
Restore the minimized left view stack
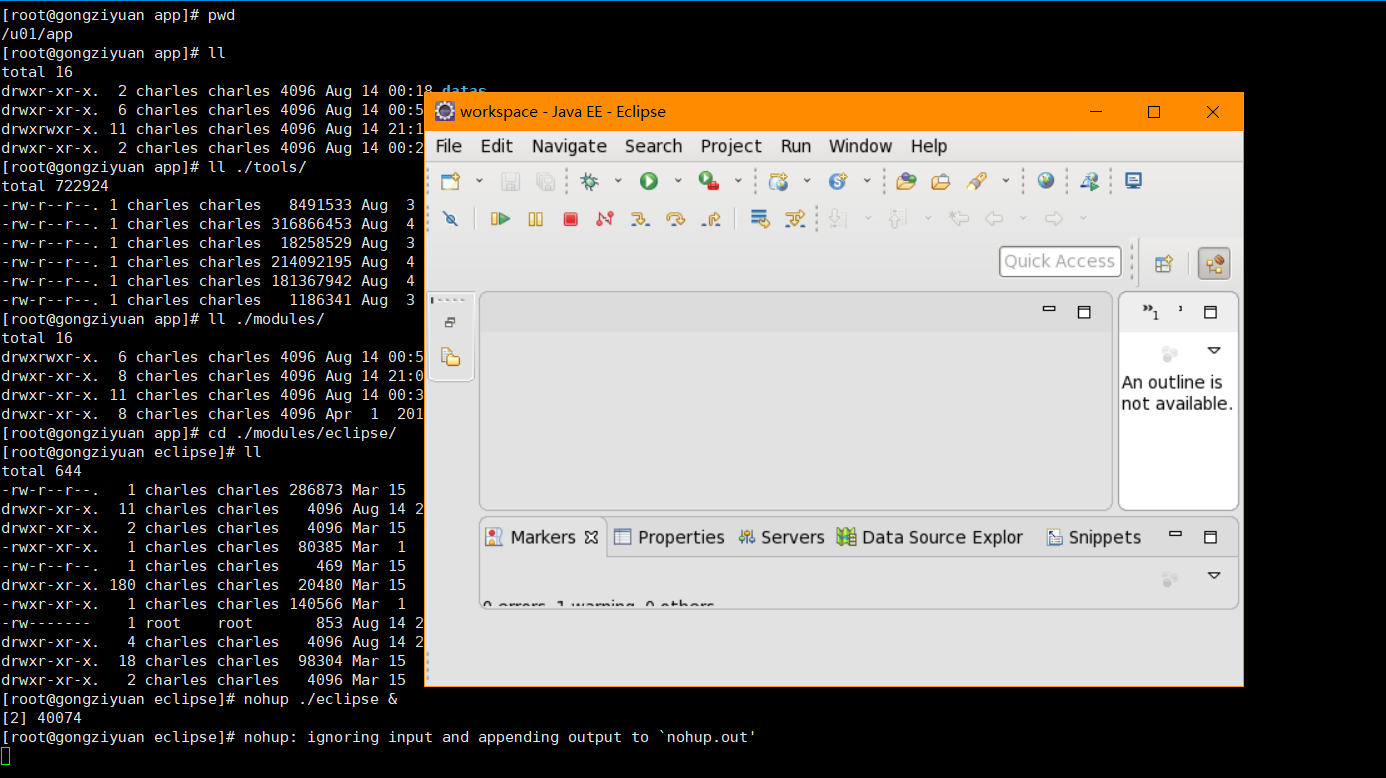tap(451, 322)
